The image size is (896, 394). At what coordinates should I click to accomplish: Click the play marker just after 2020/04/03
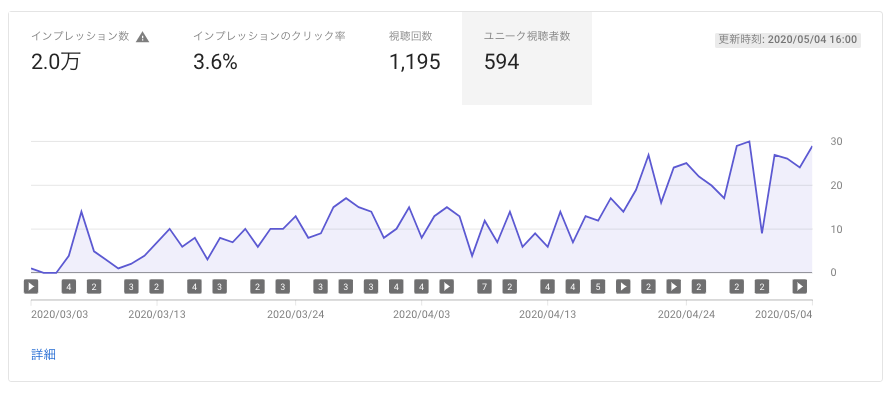pos(447,286)
